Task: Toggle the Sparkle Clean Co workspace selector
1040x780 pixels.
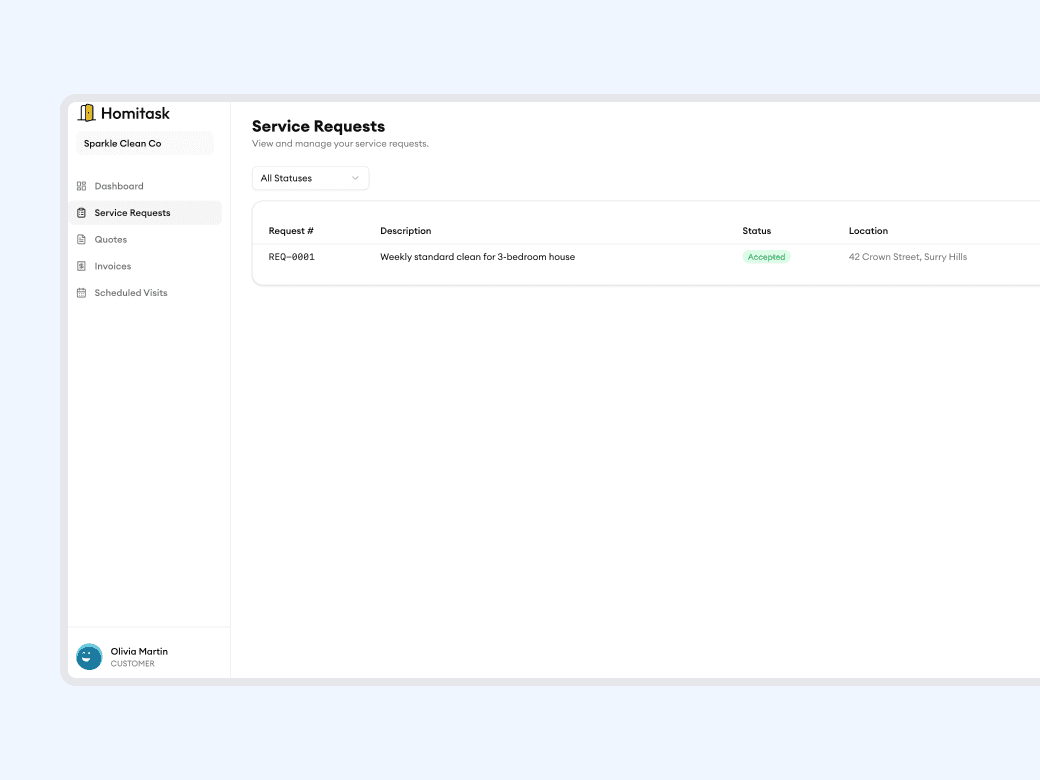Action: (145, 143)
